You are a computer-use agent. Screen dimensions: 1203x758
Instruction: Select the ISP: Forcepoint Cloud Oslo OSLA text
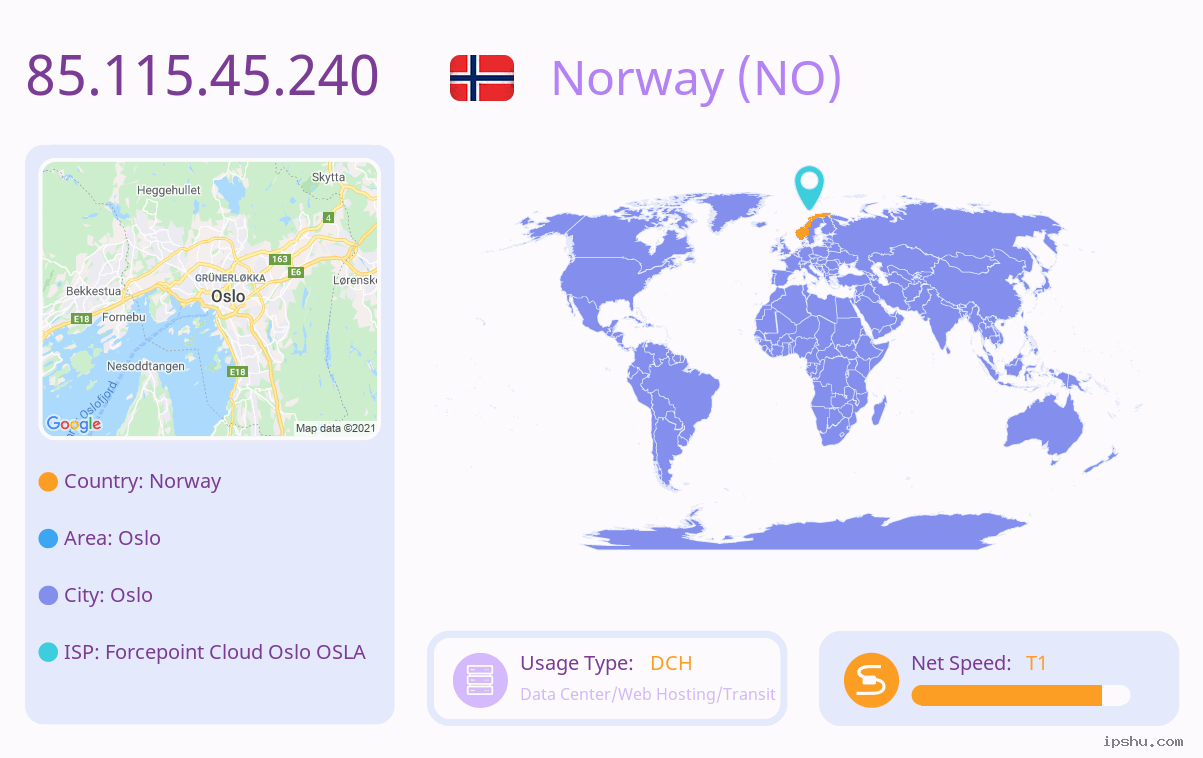coord(215,652)
